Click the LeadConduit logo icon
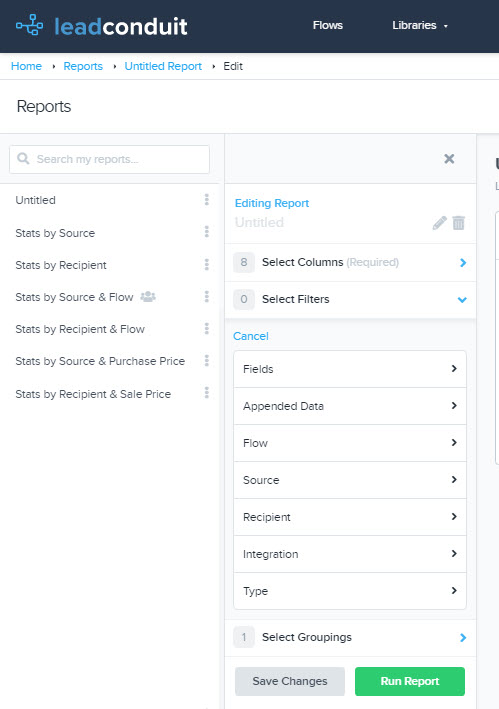 tap(29, 25)
